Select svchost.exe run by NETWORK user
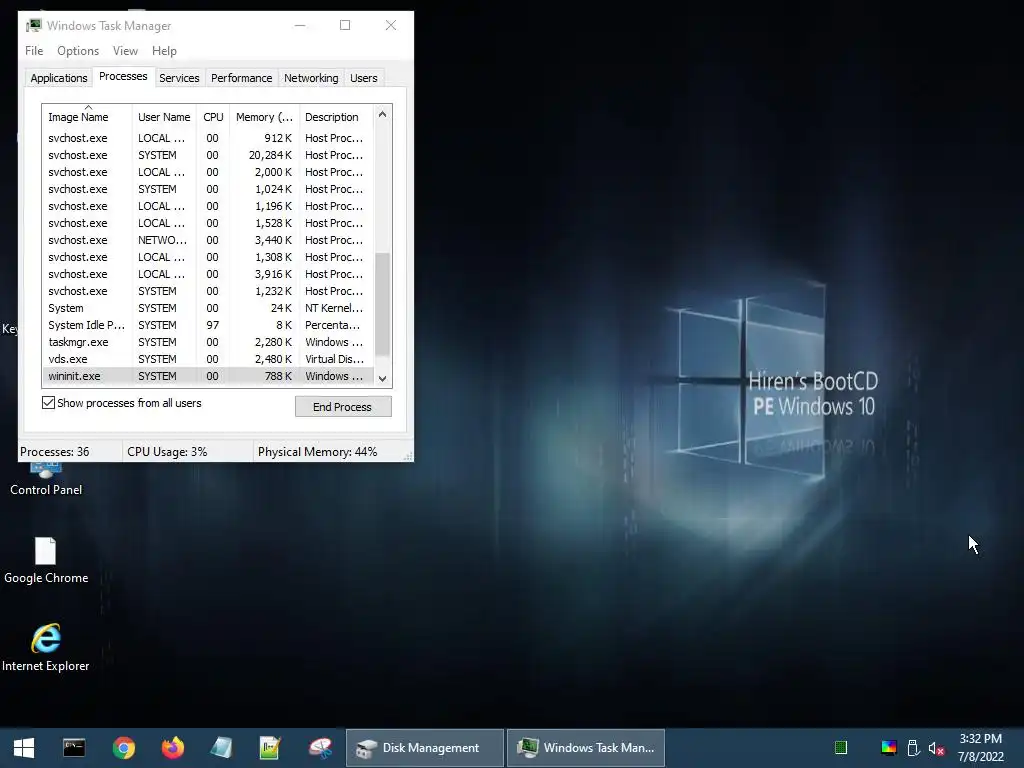Screen dimensions: 1024x768 point(208,240)
